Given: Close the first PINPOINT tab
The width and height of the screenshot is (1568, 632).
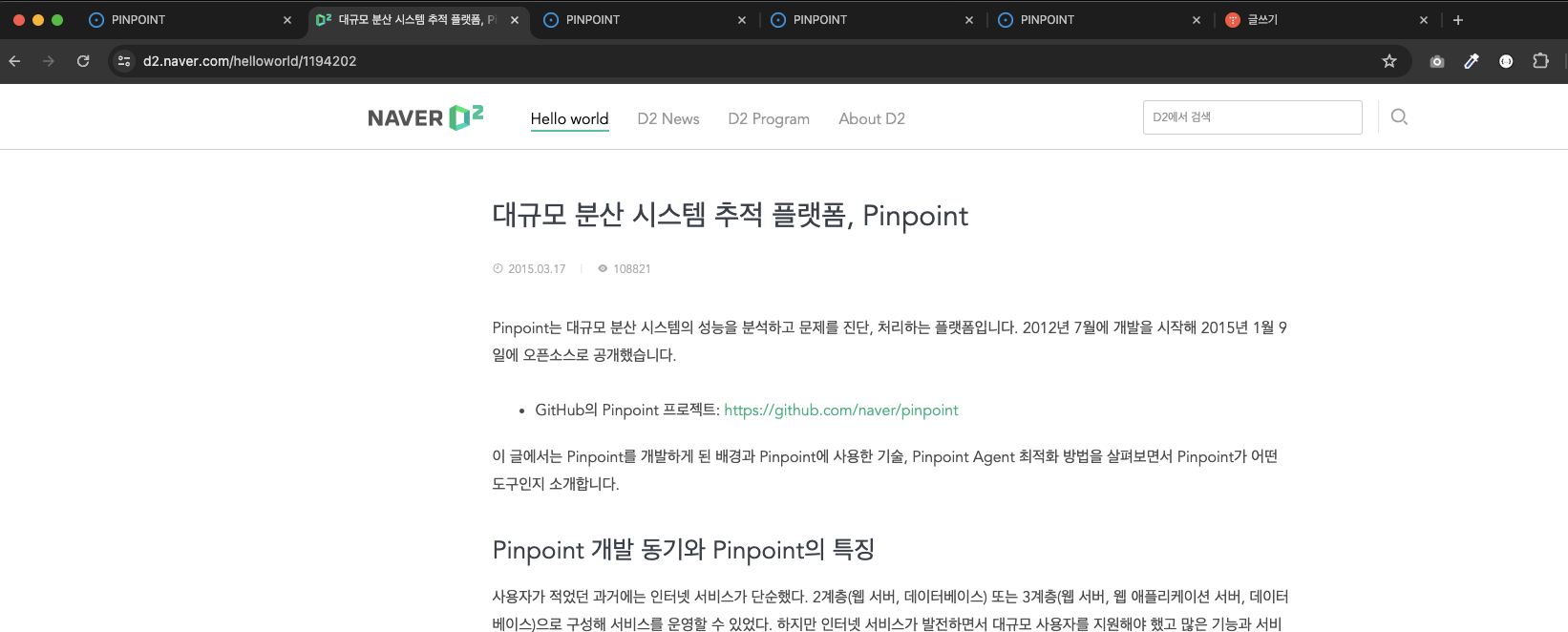Looking at the screenshot, I should 287,20.
